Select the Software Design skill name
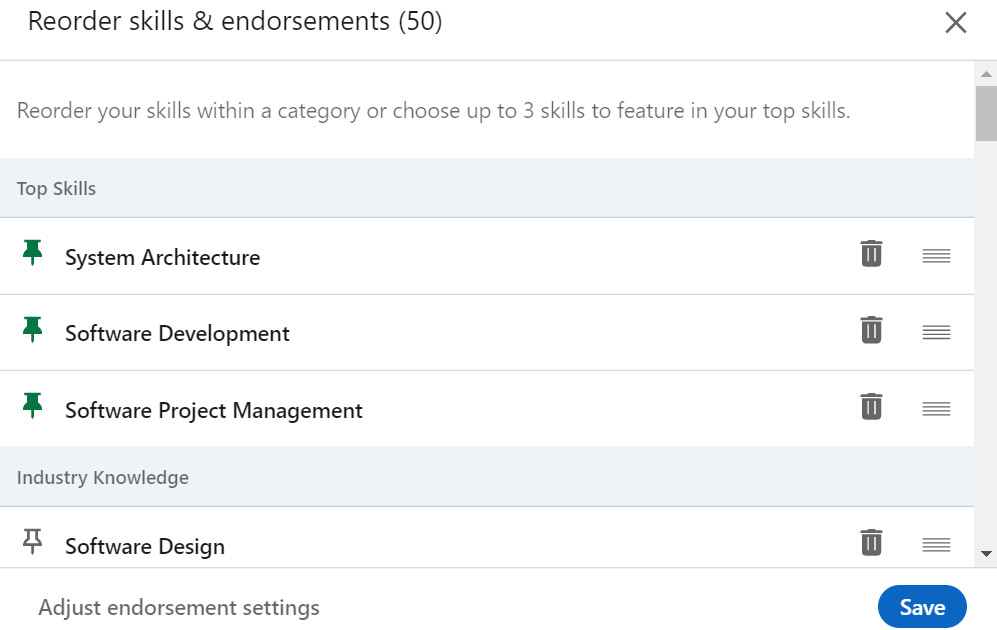Screen dimensions: 997x630 coord(145,546)
